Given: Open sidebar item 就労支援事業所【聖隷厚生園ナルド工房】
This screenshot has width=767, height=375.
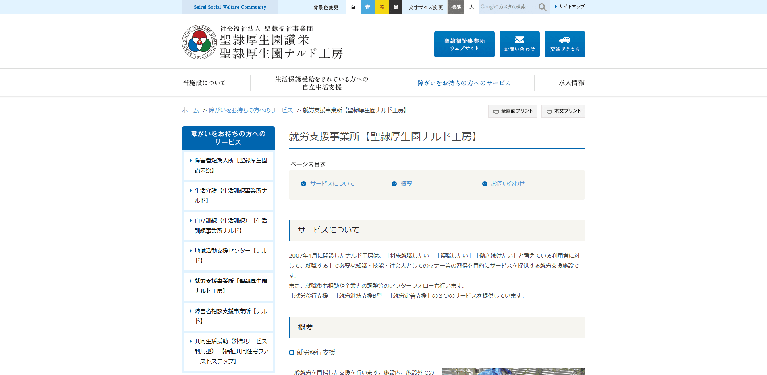Looking at the screenshot, I should [x=228, y=286].
